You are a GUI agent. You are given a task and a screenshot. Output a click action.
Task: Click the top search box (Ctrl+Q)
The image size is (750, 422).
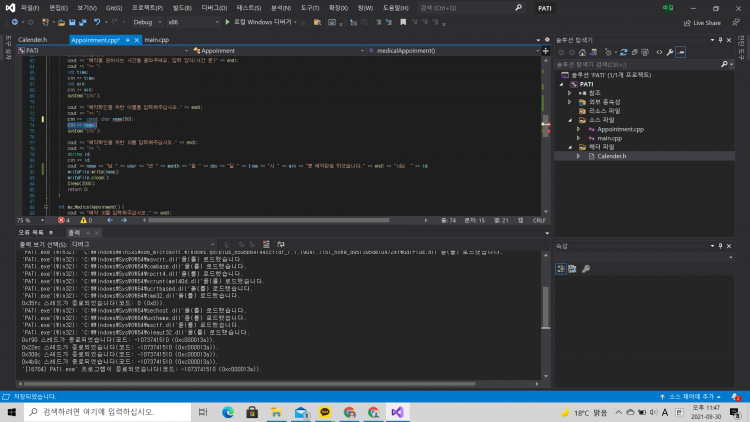coord(471,8)
